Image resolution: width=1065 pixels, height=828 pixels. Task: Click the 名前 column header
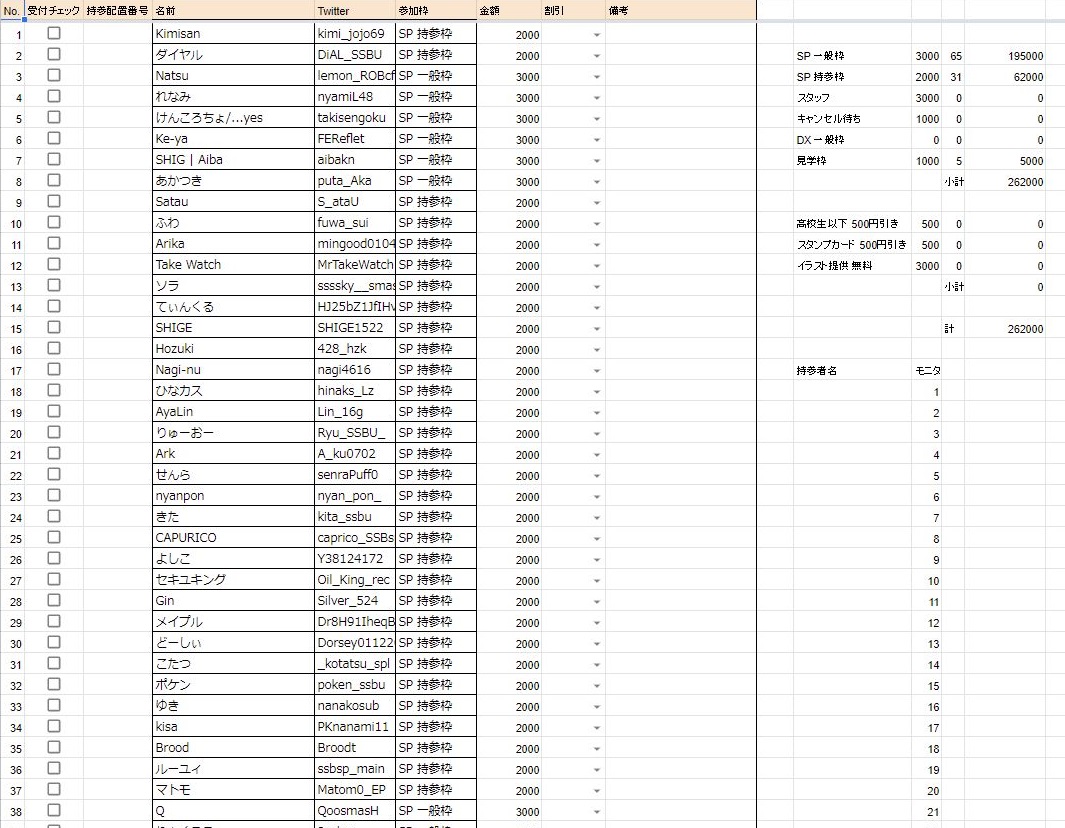tap(234, 11)
